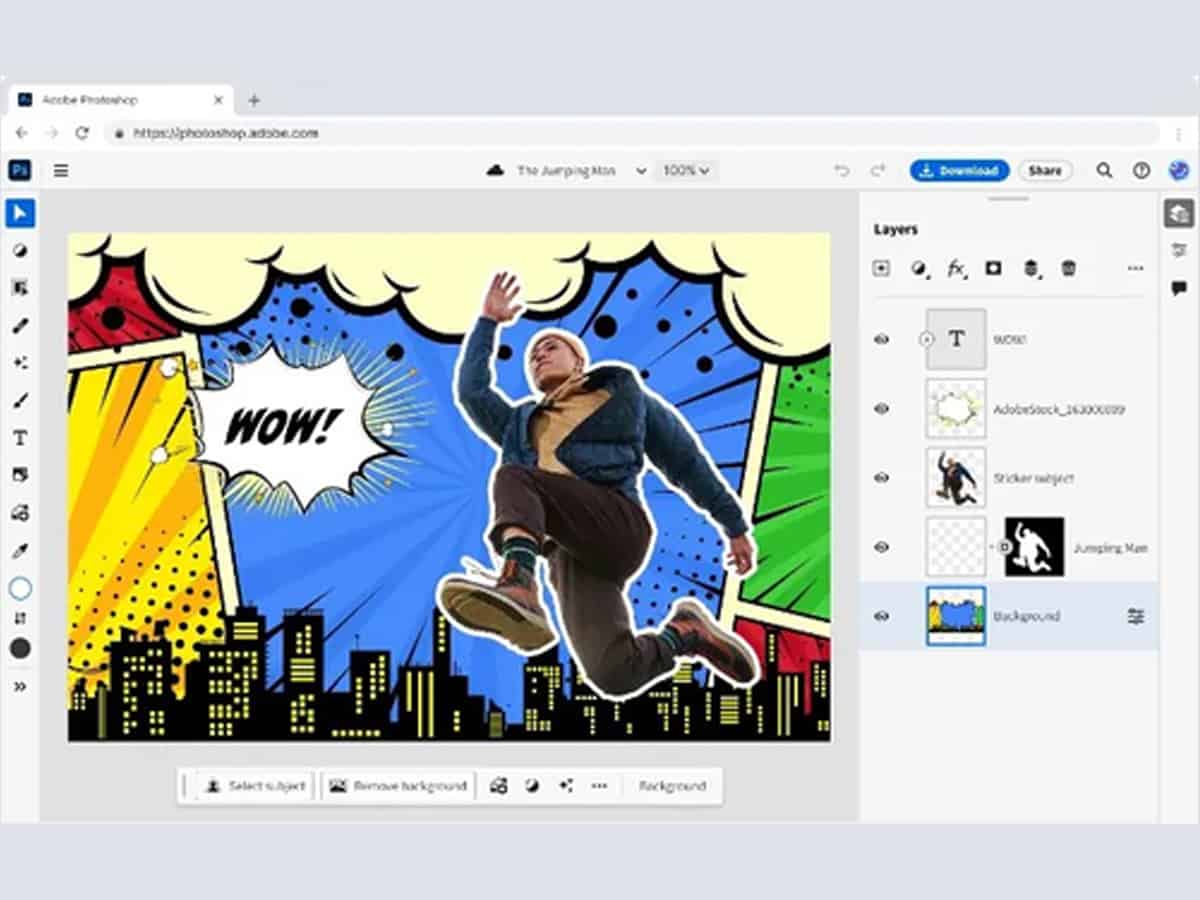
Task: Add a new layer in Layers panel
Action: pos(881,268)
